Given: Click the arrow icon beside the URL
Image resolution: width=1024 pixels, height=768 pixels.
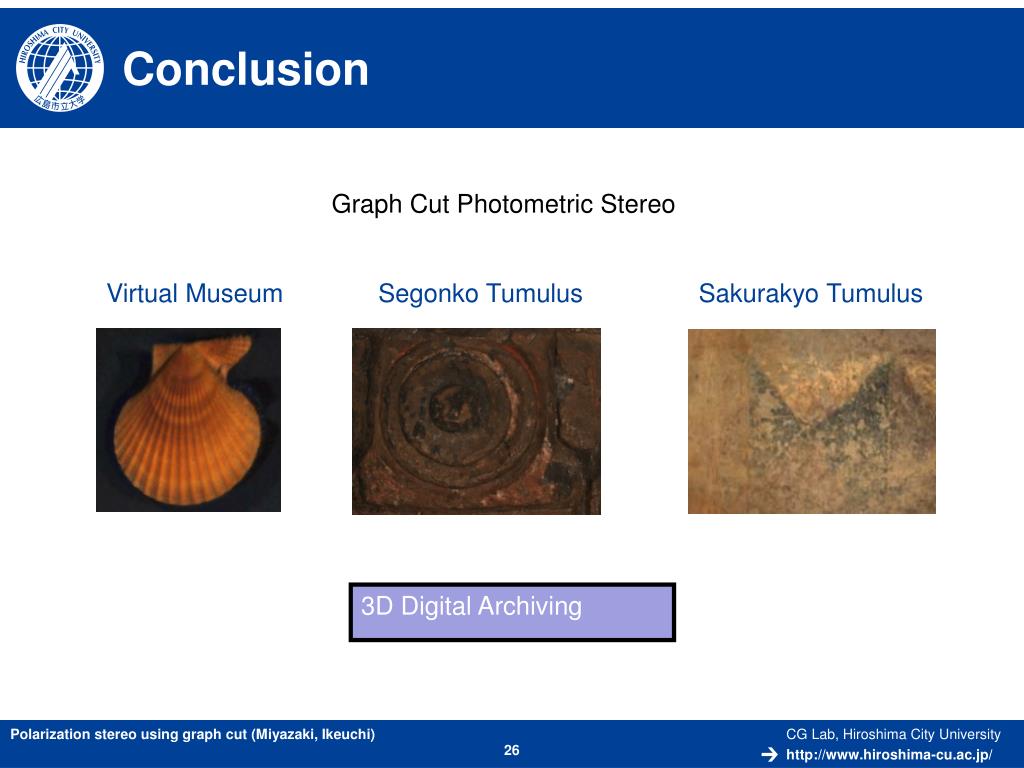Looking at the screenshot, I should click(x=769, y=755).
